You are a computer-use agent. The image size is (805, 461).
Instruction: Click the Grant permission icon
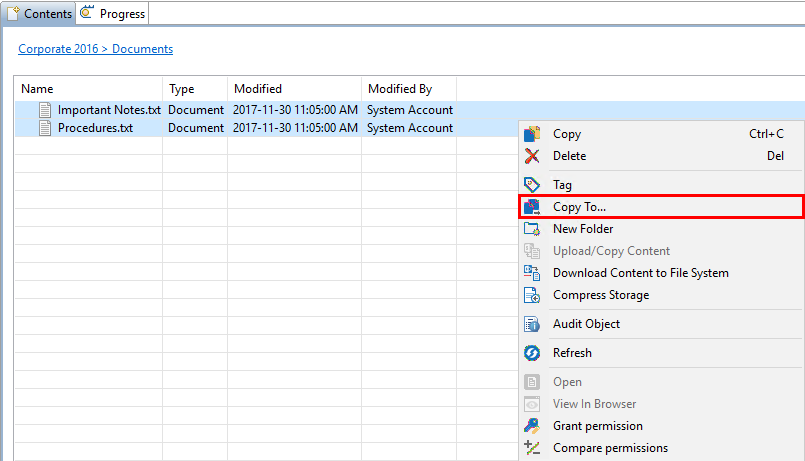coord(532,426)
